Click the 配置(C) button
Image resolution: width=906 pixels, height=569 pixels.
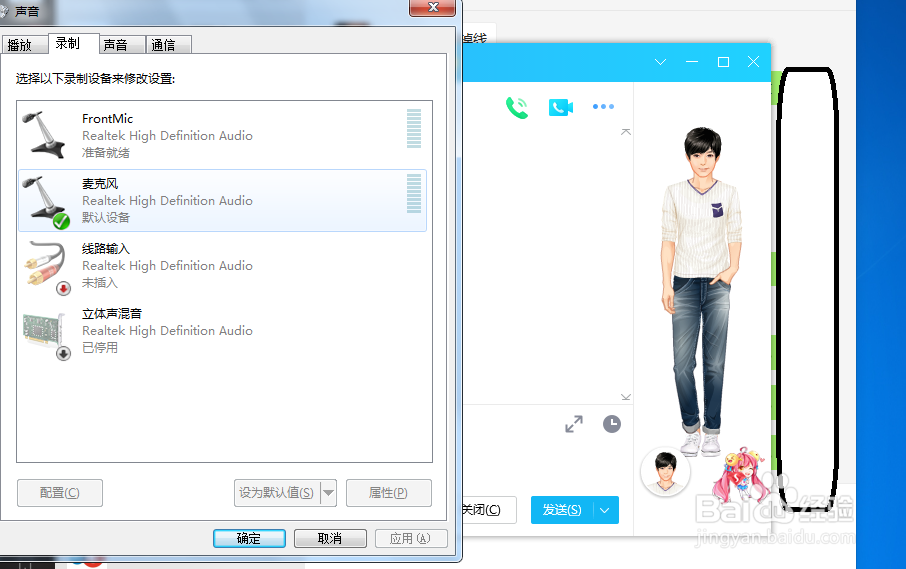click(x=60, y=493)
